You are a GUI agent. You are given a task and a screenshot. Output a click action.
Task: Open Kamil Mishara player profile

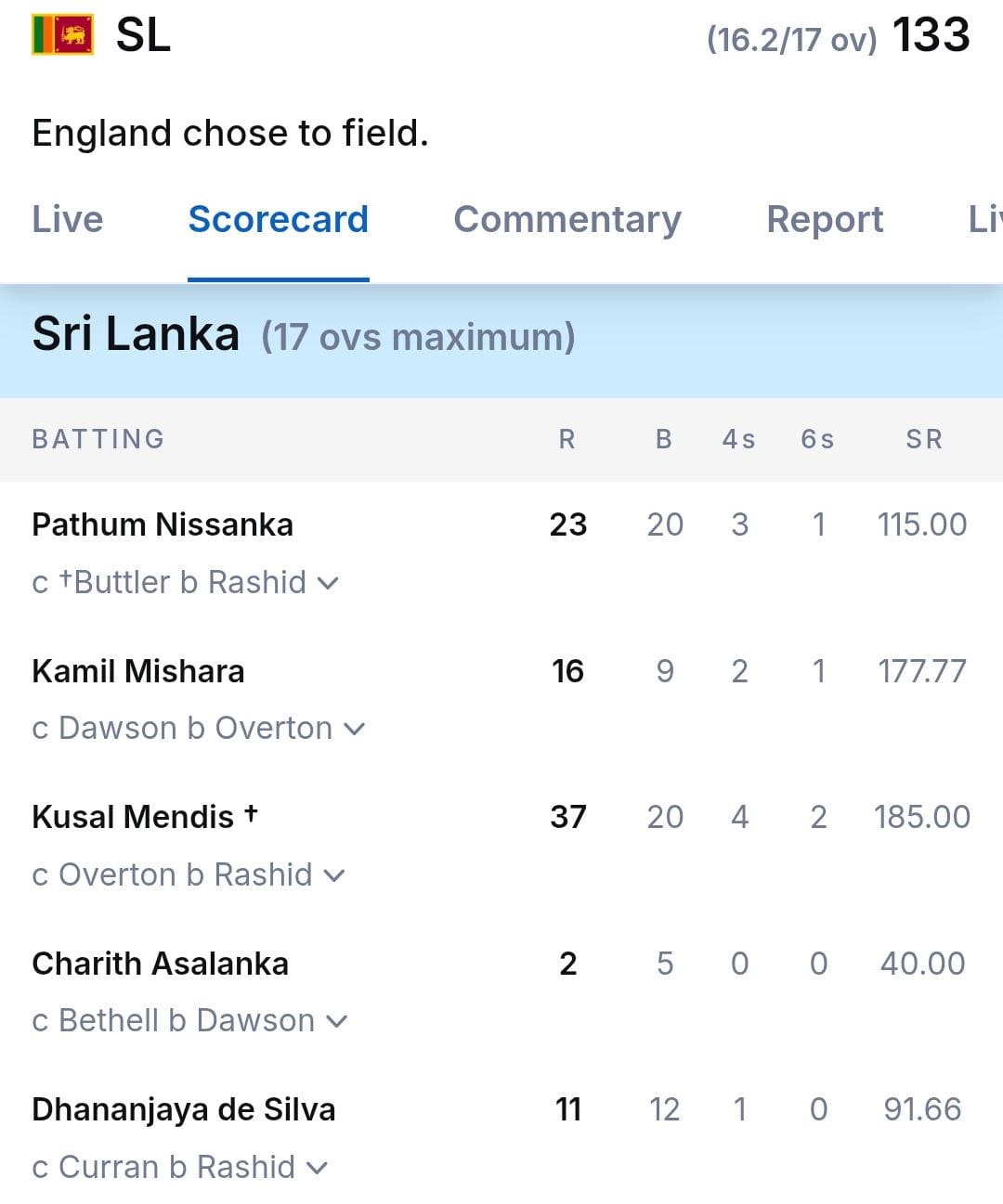click(138, 671)
